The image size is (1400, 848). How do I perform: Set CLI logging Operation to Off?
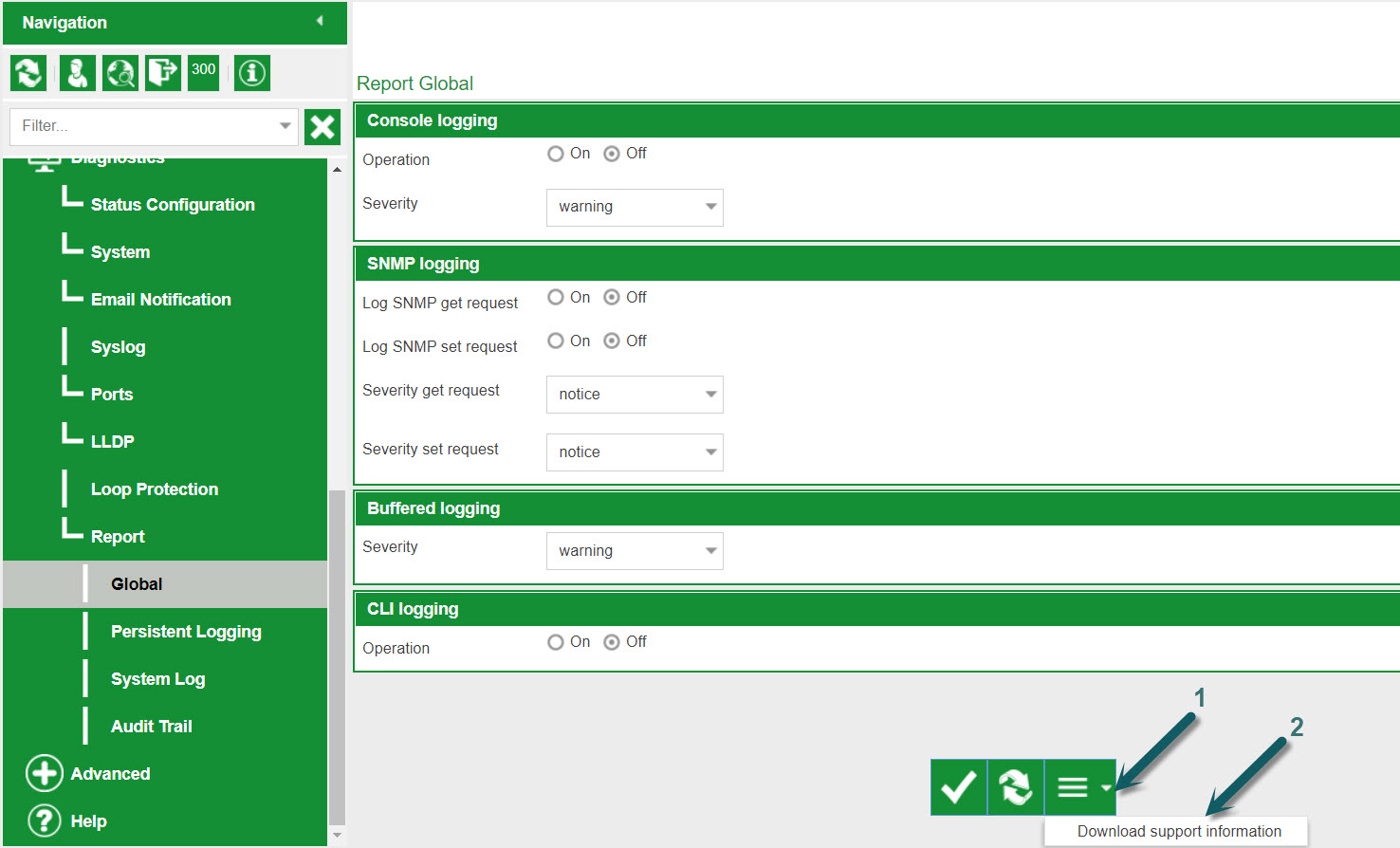tap(612, 642)
